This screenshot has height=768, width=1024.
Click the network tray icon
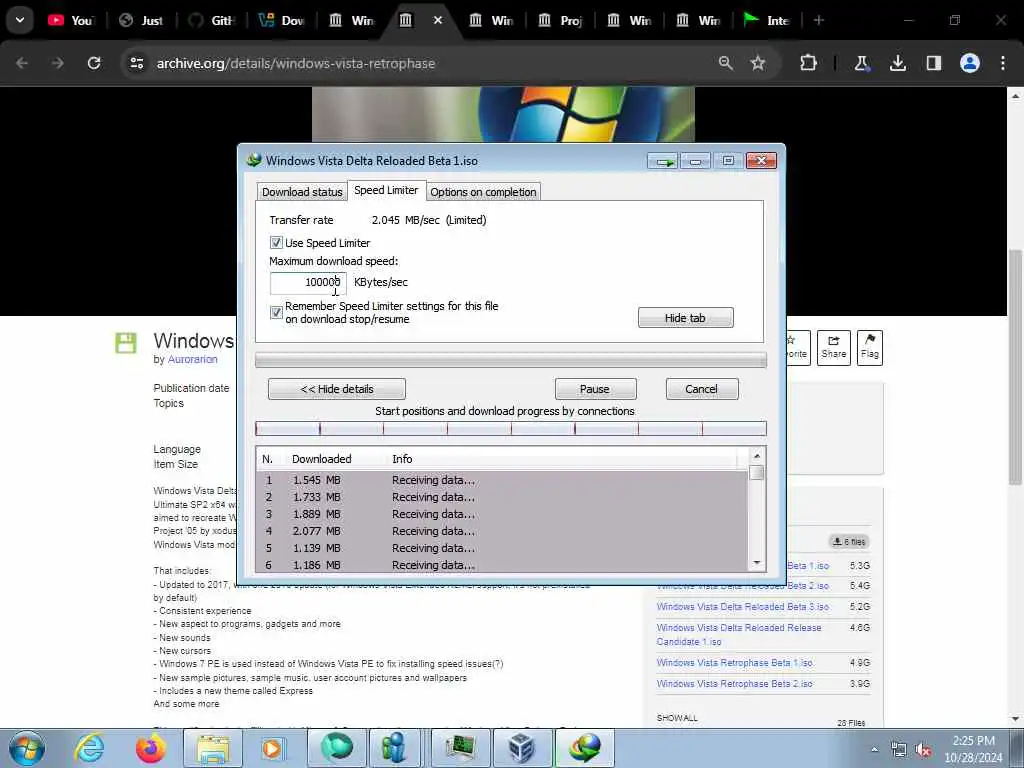click(x=899, y=750)
